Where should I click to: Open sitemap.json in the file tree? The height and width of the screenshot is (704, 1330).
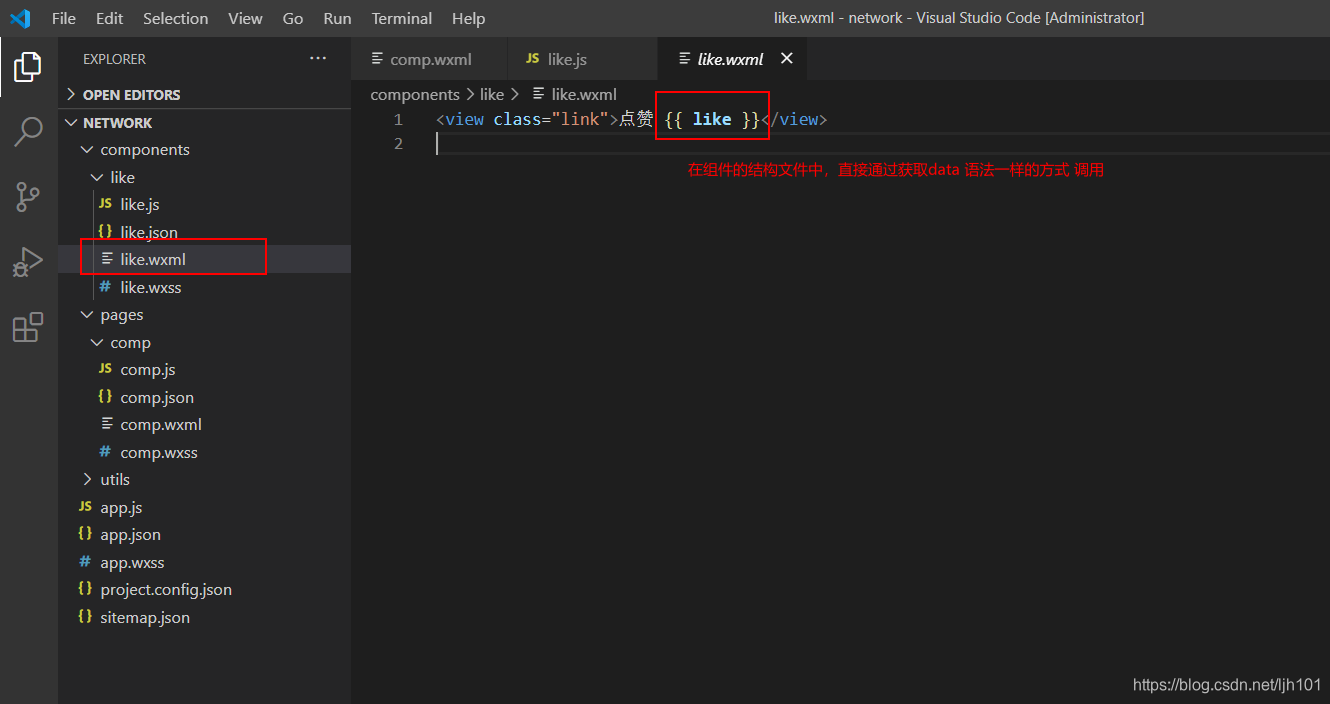click(x=204, y=617)
